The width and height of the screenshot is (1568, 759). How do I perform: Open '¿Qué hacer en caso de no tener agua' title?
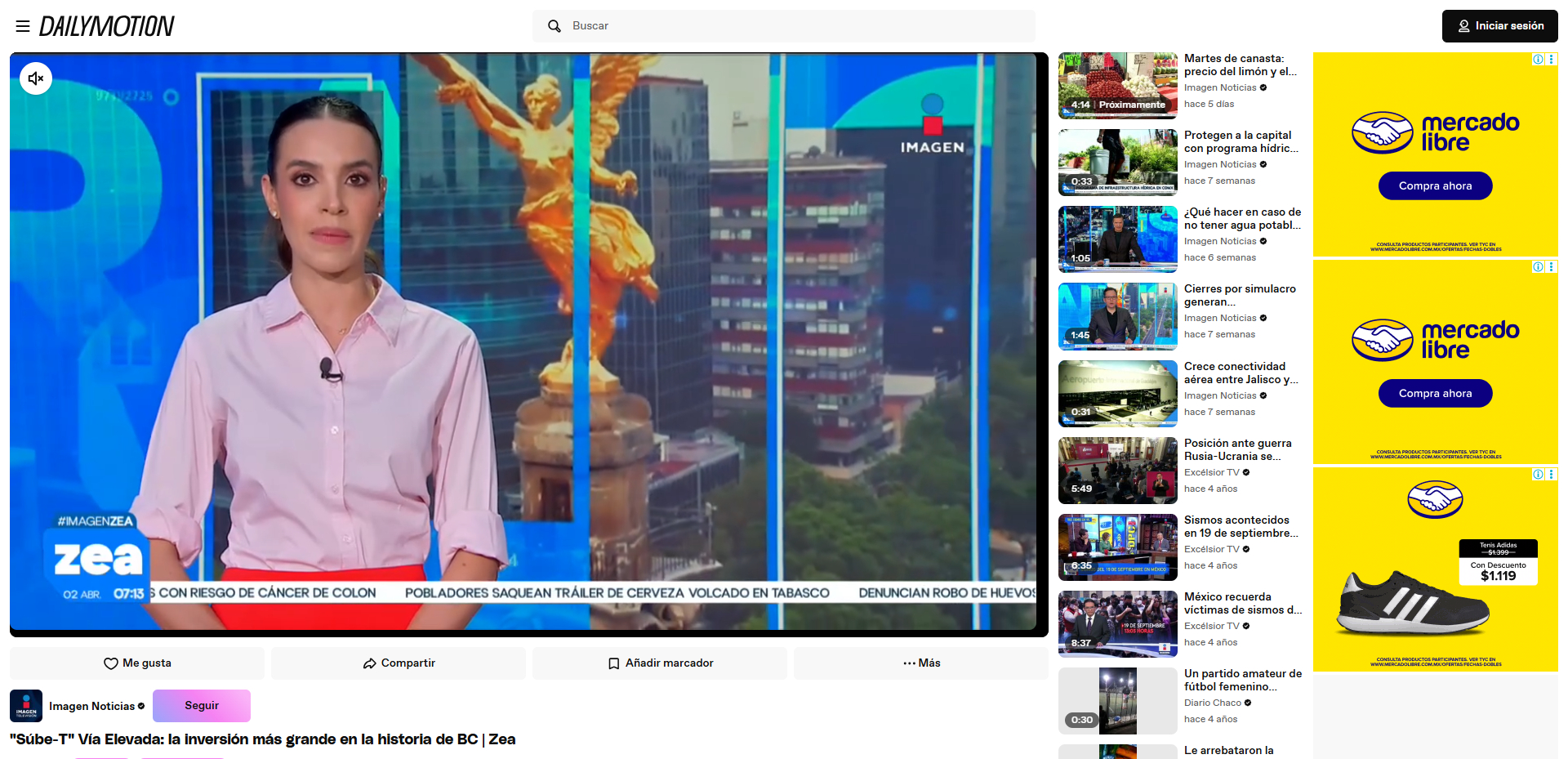1243,219
